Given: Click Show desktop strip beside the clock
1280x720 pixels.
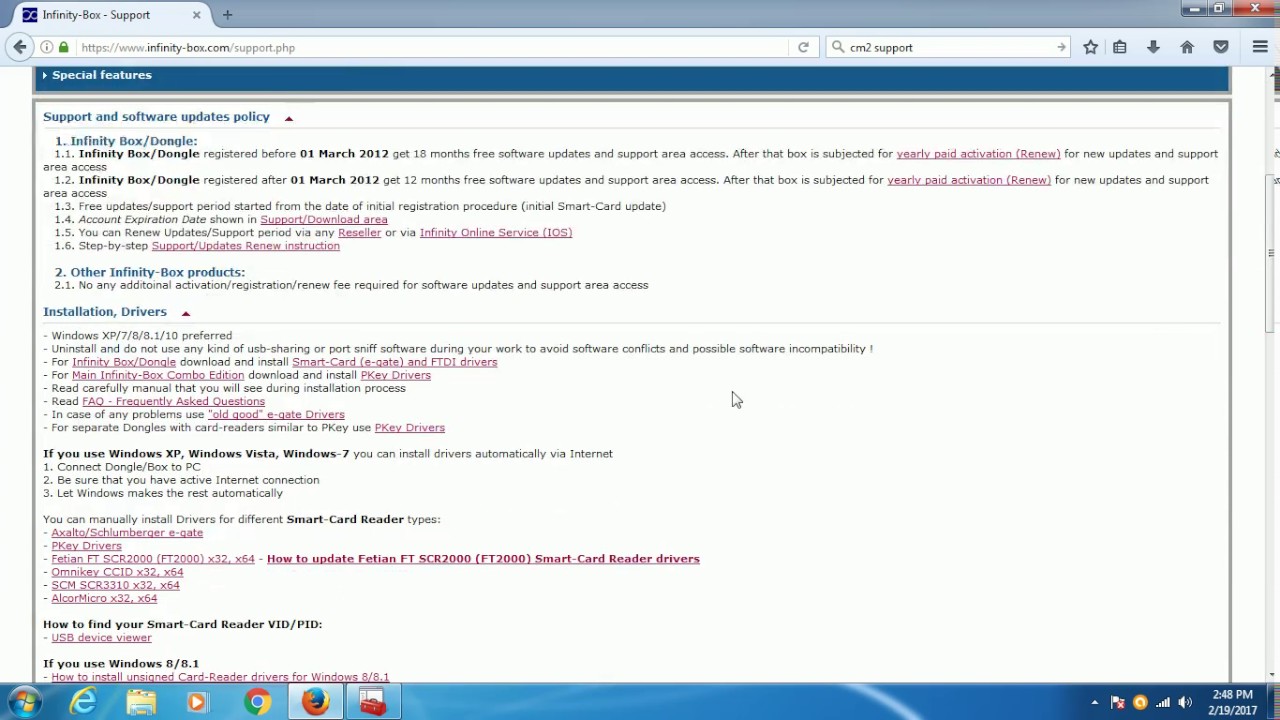Looking at the screenshot, I should pyautogui.click(x=1273, y=702).
